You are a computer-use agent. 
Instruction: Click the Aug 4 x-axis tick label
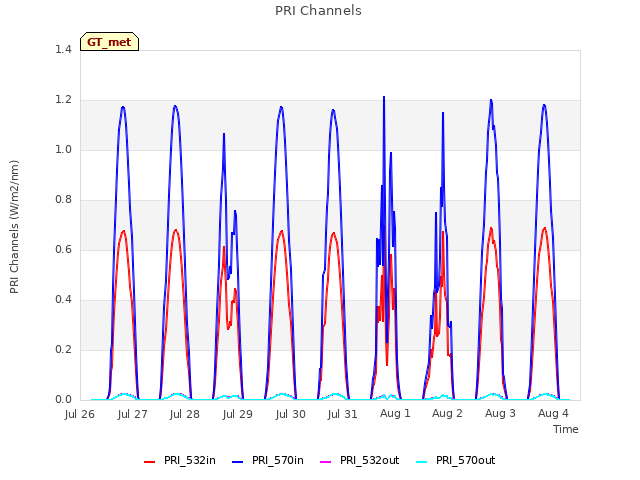pos(553,413)
